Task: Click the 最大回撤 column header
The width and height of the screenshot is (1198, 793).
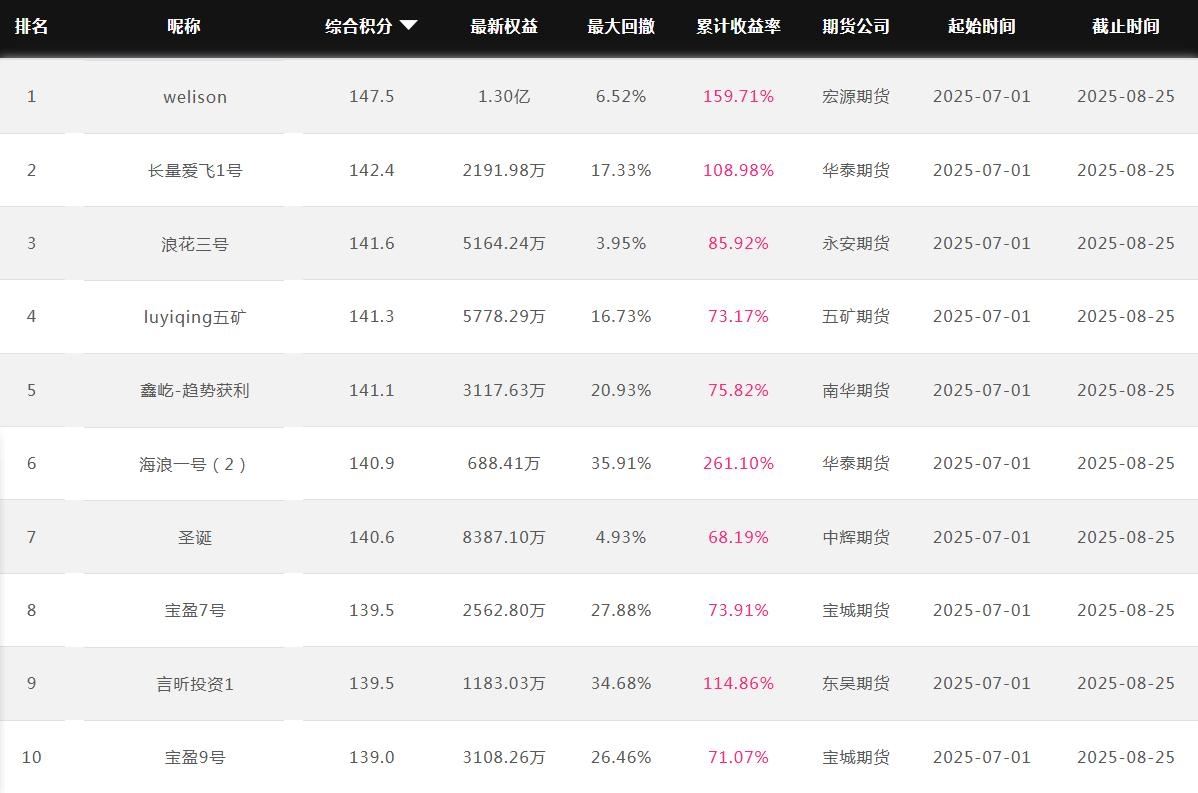Action: [x=620, y=26]
